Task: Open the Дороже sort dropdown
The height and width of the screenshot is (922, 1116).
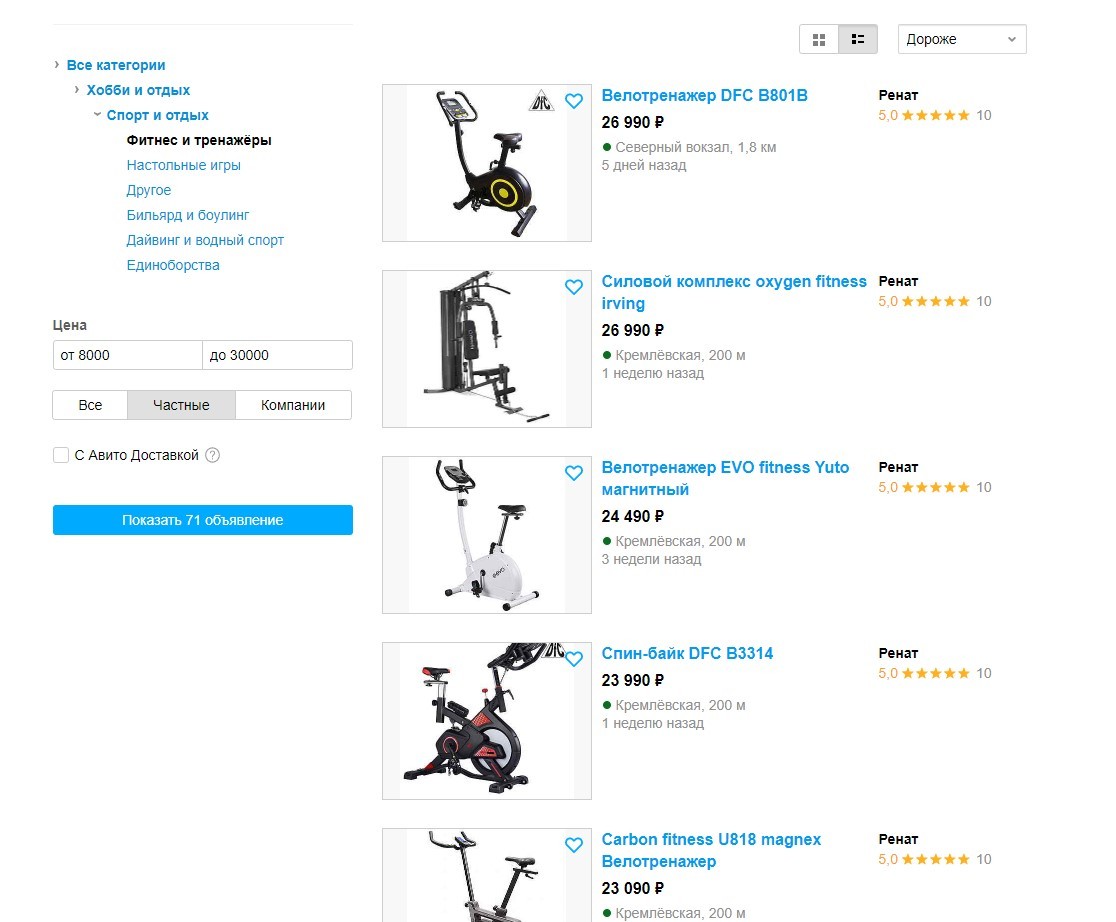Action: [962, 39]
